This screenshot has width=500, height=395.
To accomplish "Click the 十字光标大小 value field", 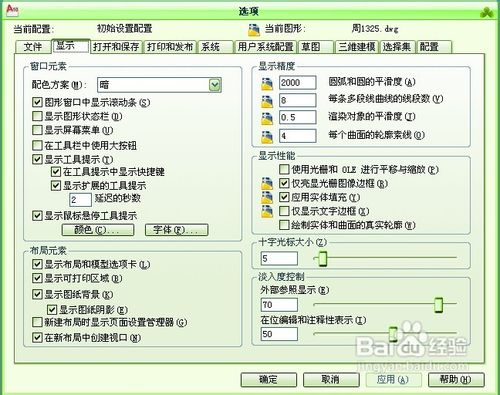I will [279, 259].
